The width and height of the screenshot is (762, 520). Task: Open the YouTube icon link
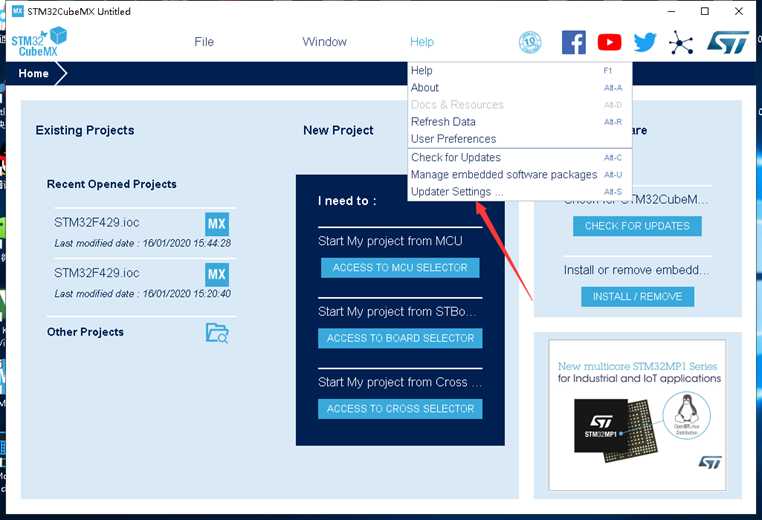click(609, 42)
